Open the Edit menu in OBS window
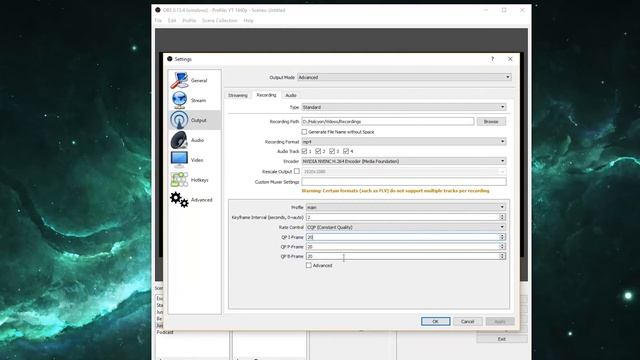 pos(172,20)
